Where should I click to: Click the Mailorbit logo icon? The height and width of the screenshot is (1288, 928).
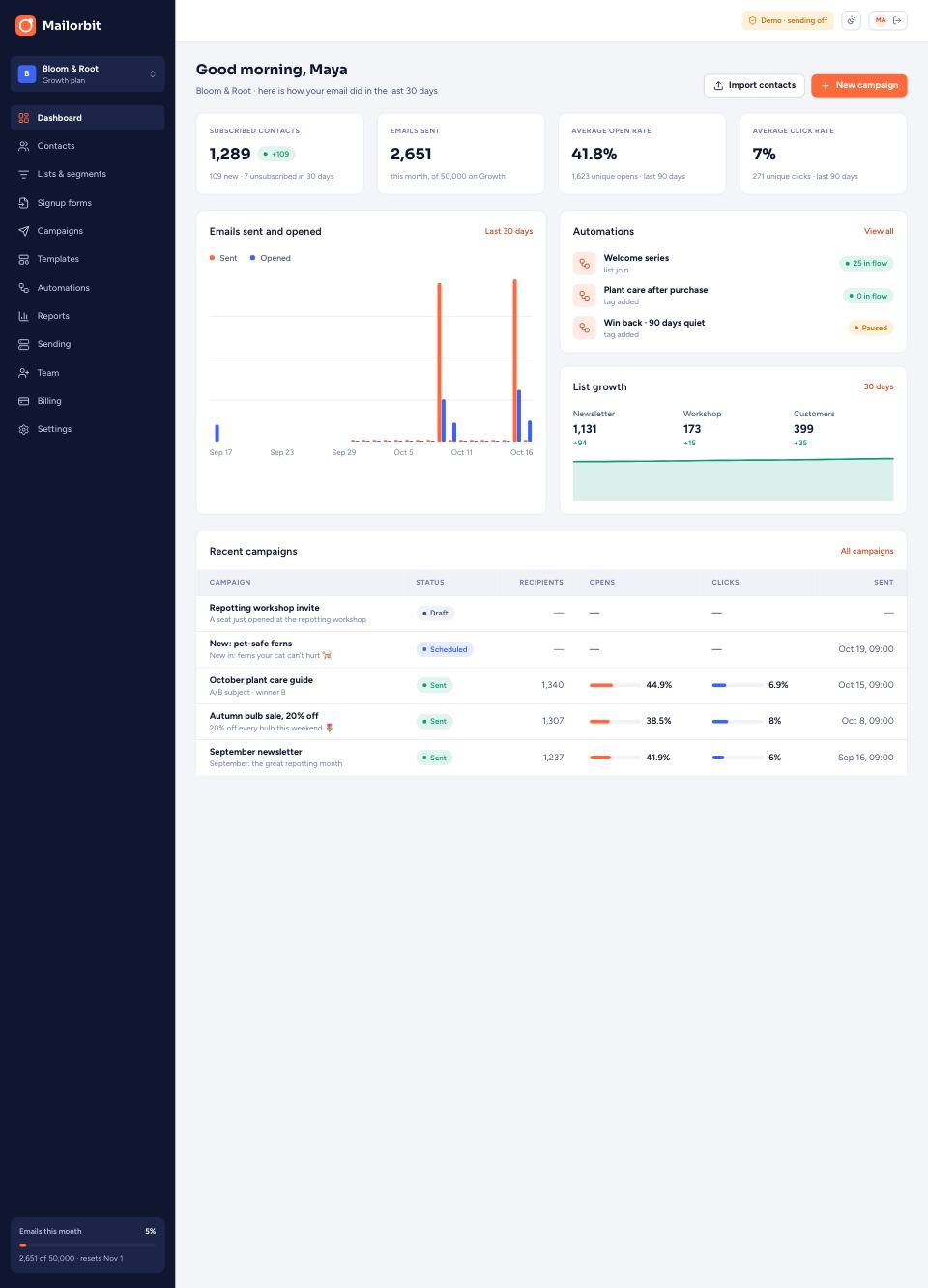pyautogui.click(x=25, y=25)
